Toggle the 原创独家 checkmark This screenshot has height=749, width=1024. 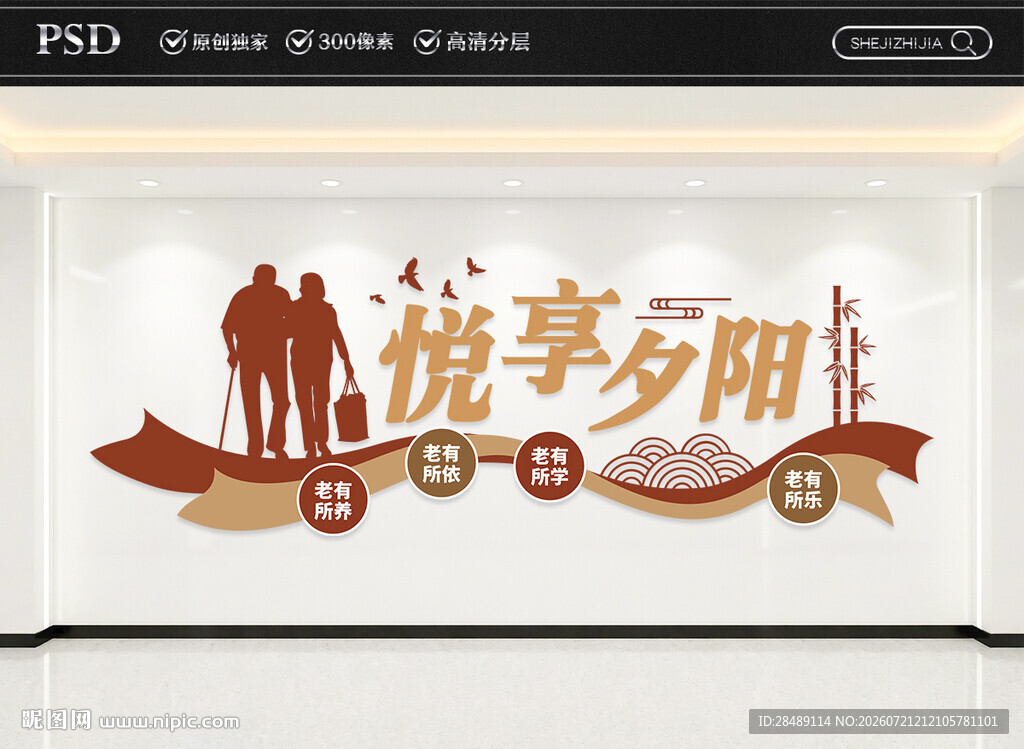[173, 41]
